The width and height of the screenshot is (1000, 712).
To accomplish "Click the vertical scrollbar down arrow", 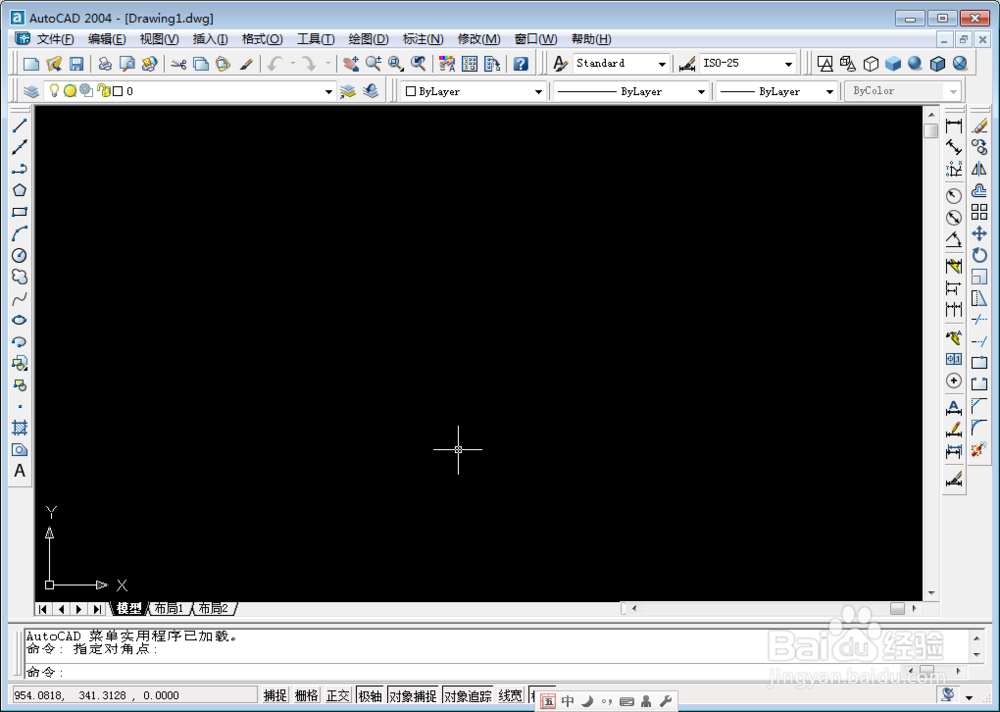I will coord(931,593).
